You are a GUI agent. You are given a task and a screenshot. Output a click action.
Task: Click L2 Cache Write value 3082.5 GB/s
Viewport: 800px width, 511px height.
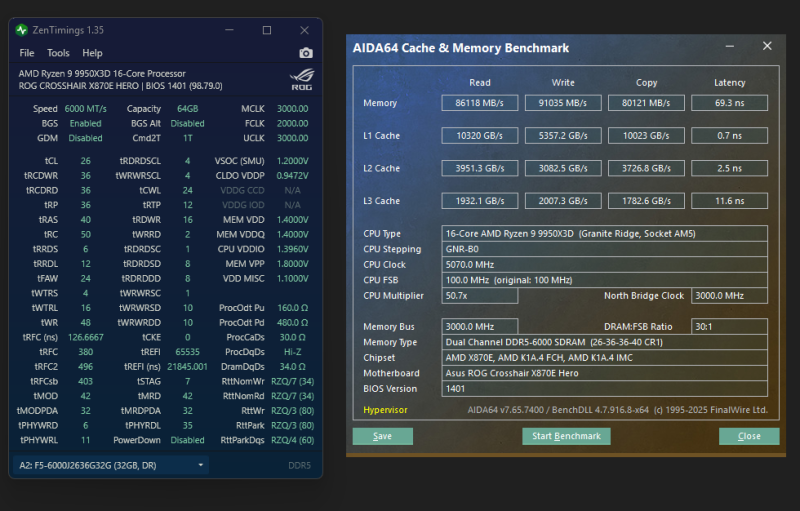tap(563, 168)
